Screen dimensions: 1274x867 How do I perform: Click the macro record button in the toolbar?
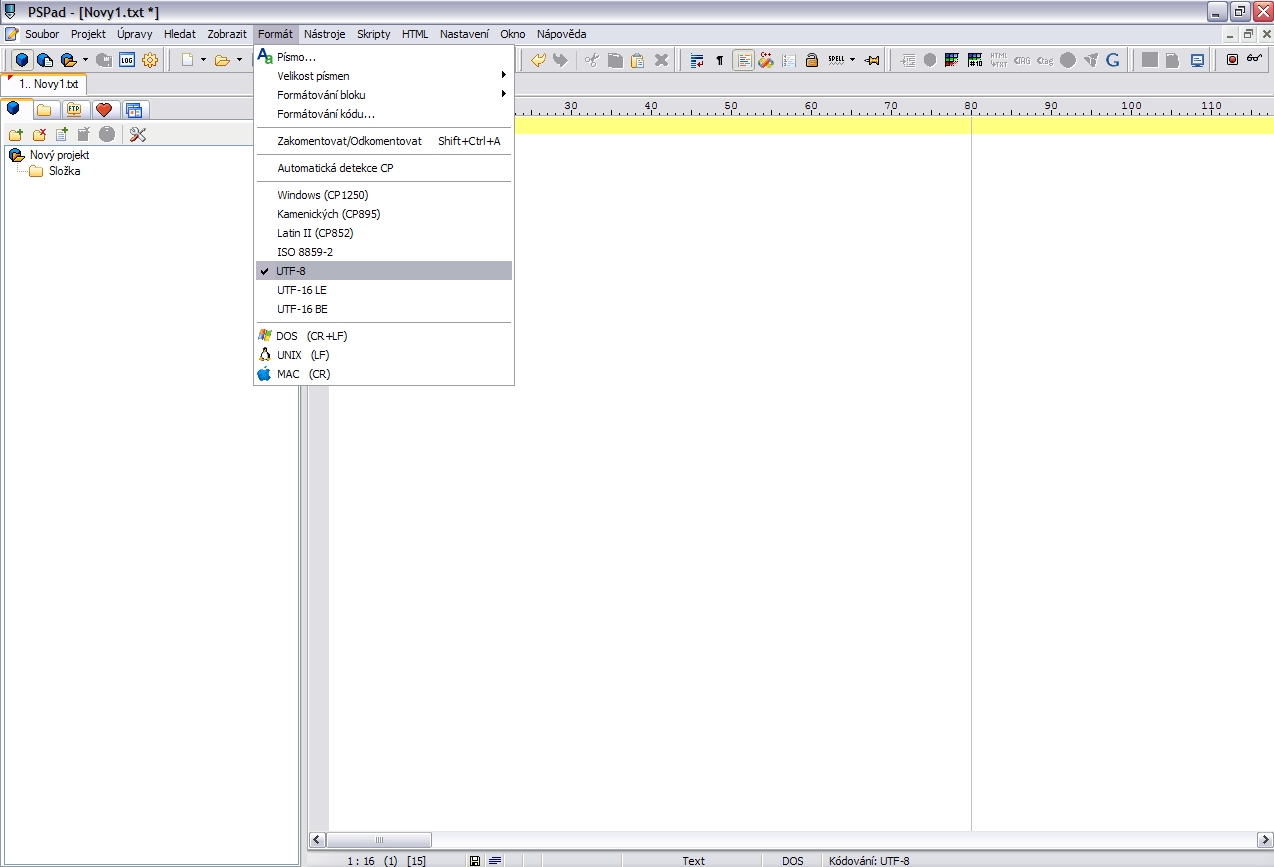pos(1232,60)
